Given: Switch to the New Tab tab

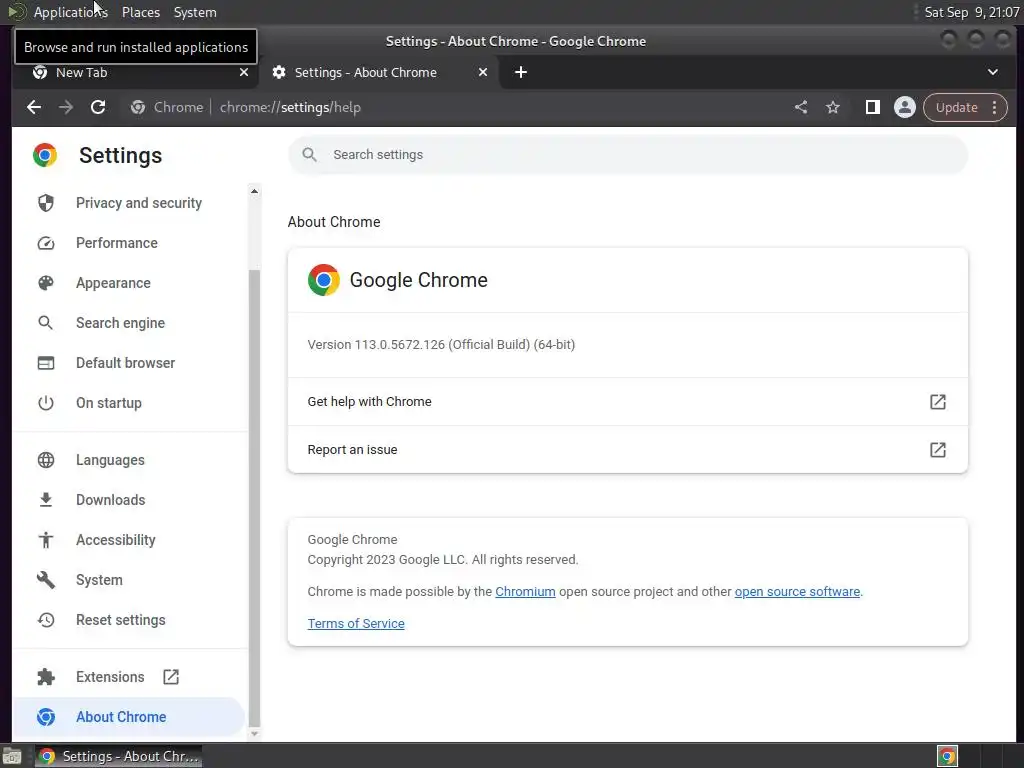Looking at the screenshot, I should [x=135, y=72].
